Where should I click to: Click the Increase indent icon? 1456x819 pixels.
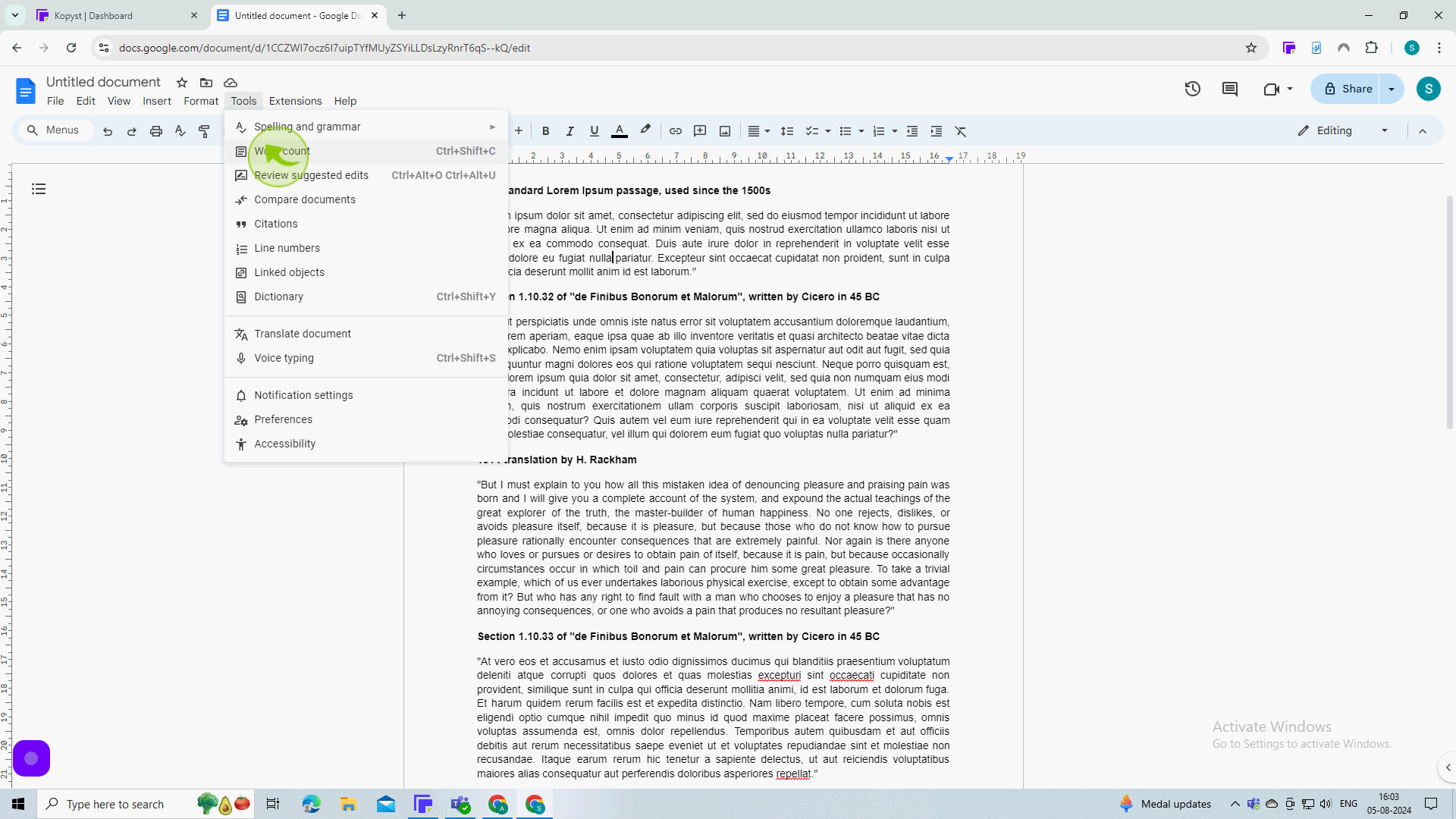pyautogui.click(x=937, y=131)
